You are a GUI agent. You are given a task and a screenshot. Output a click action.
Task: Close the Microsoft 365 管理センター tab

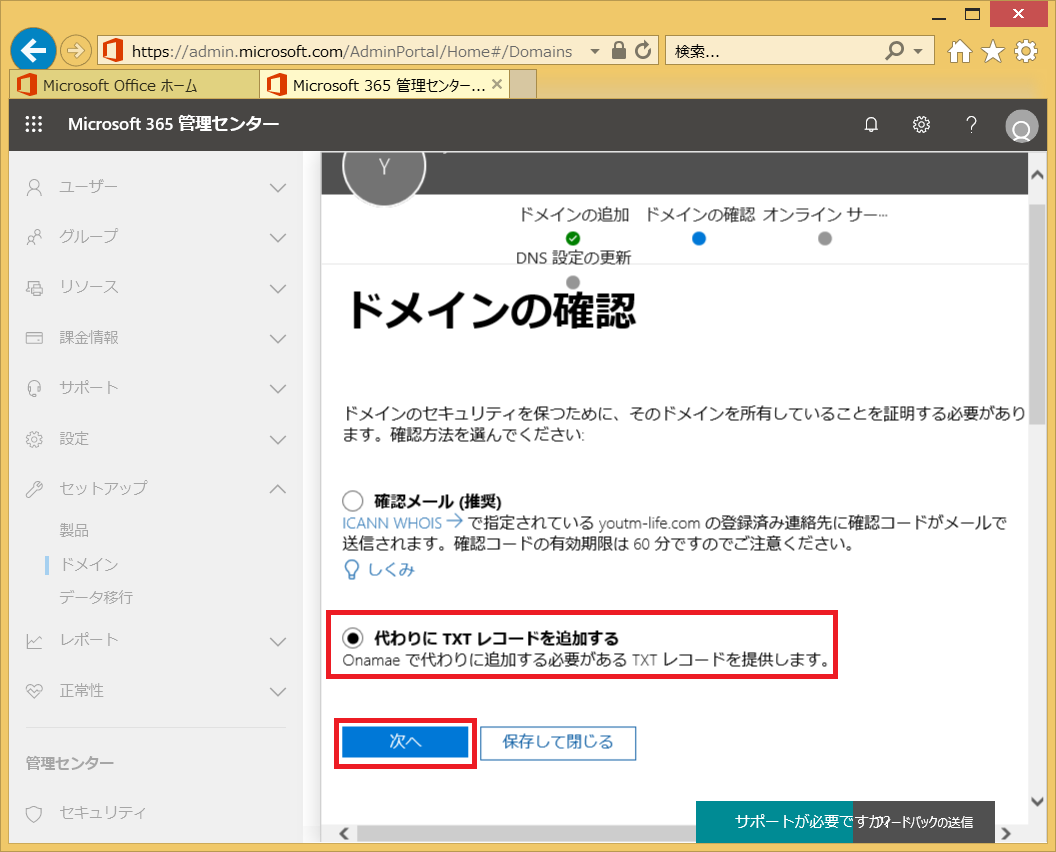[x=497, y=84]
